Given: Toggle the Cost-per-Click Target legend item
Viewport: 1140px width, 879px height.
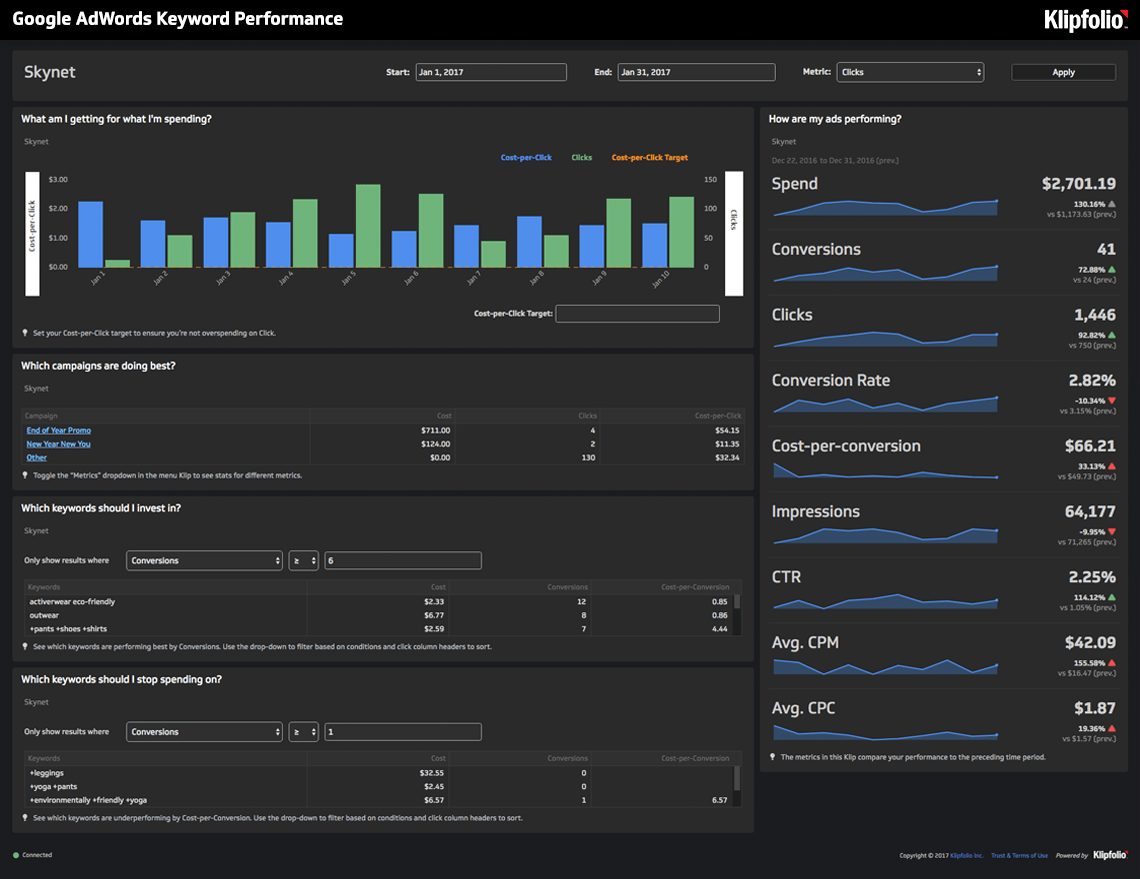Looking at the screenshot, I should [649, 157].
